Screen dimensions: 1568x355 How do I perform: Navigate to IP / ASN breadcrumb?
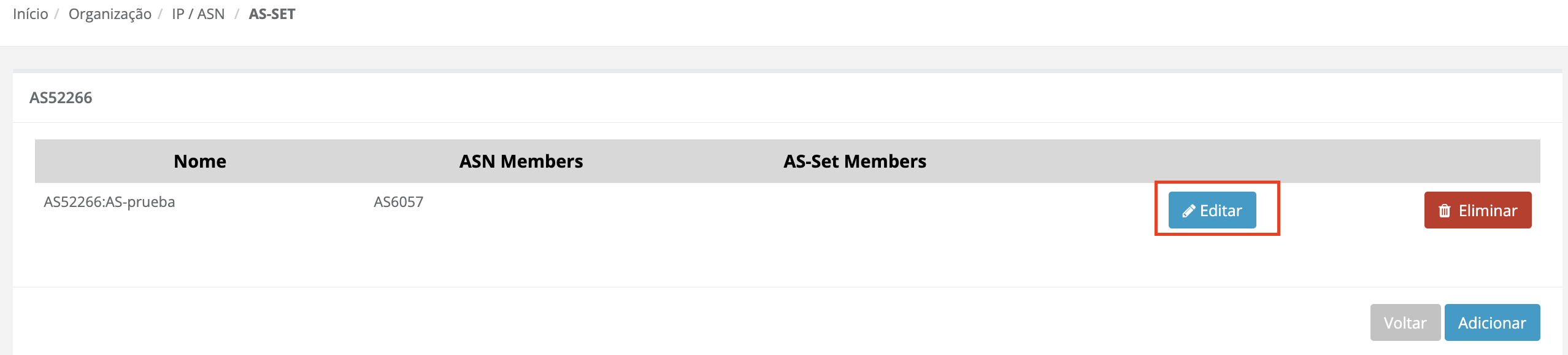tap(198, 14)
